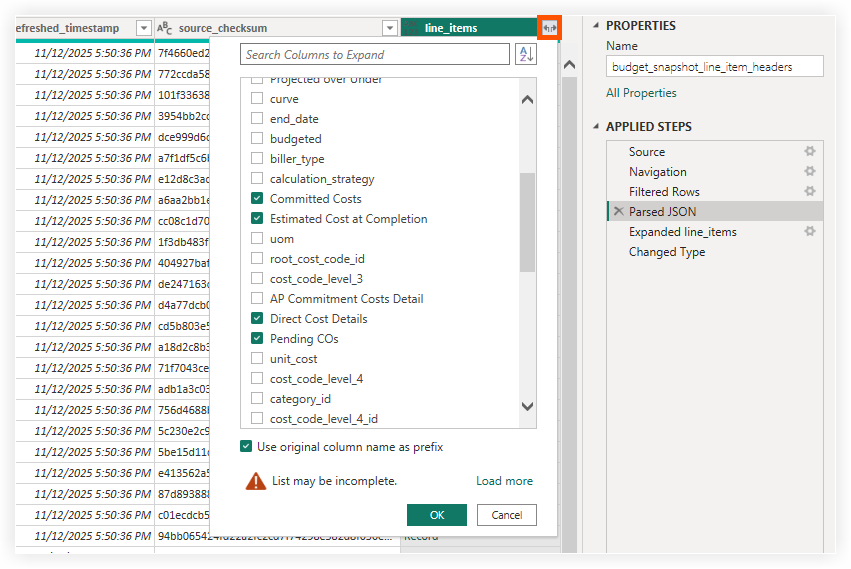Click the checksum cell 101f33638

click(183, 95)
